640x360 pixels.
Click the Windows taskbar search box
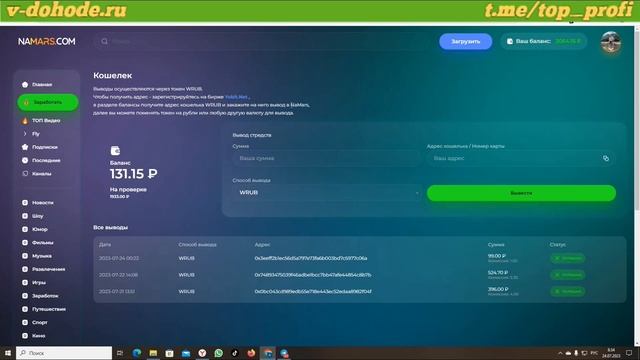[x=64, y=353]
